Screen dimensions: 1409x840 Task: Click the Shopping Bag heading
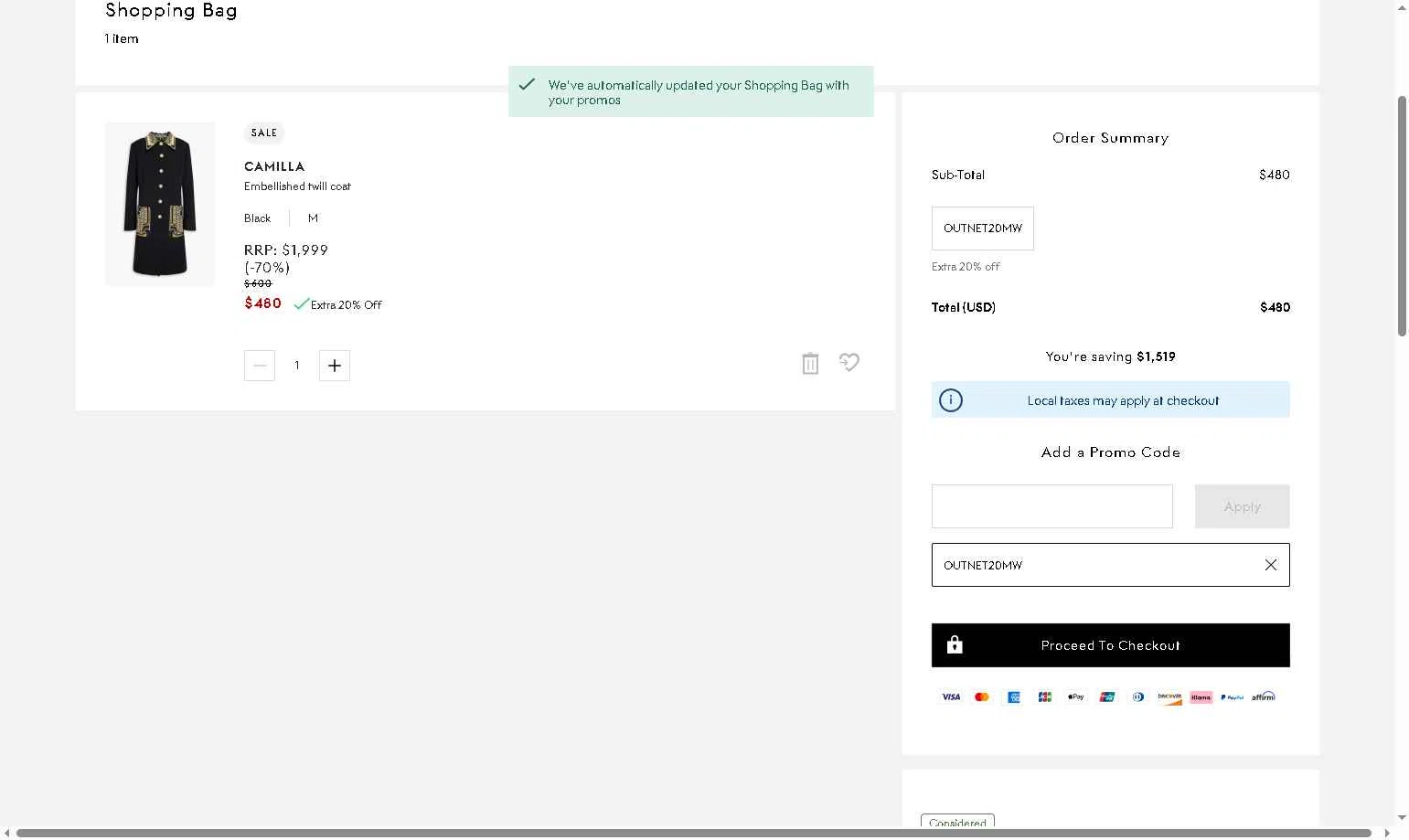coord(171,10)
